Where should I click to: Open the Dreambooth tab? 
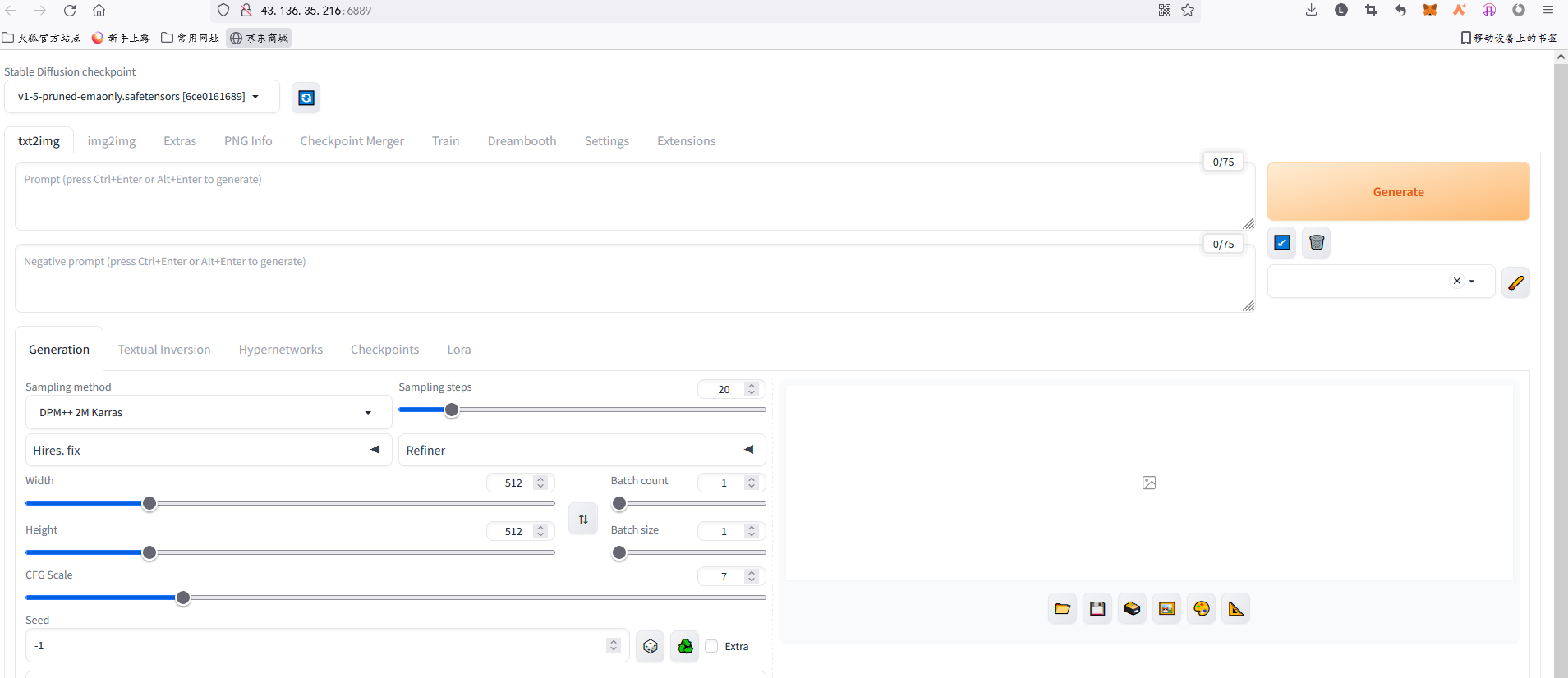(x=522, y=141)
